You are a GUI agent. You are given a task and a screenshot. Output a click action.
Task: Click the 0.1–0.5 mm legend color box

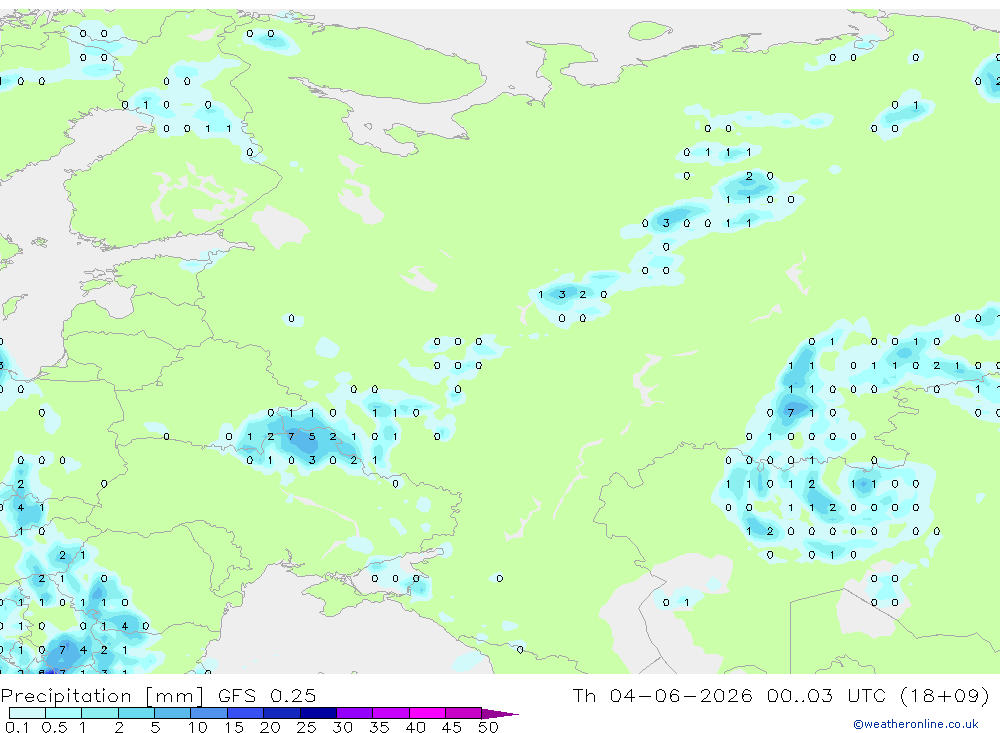coord(27,713)
